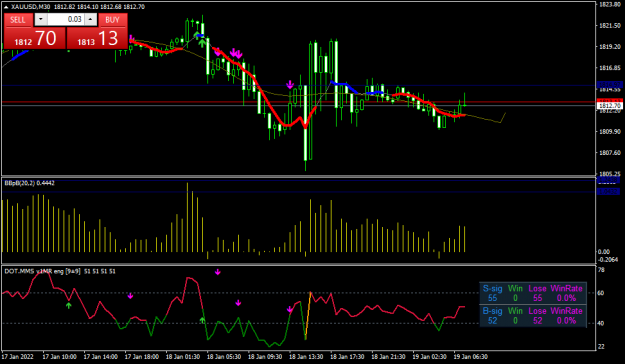Click the 17 Jan 2022 time label
This screenshot has width=625, height=364.
click(x=18, y=356)
